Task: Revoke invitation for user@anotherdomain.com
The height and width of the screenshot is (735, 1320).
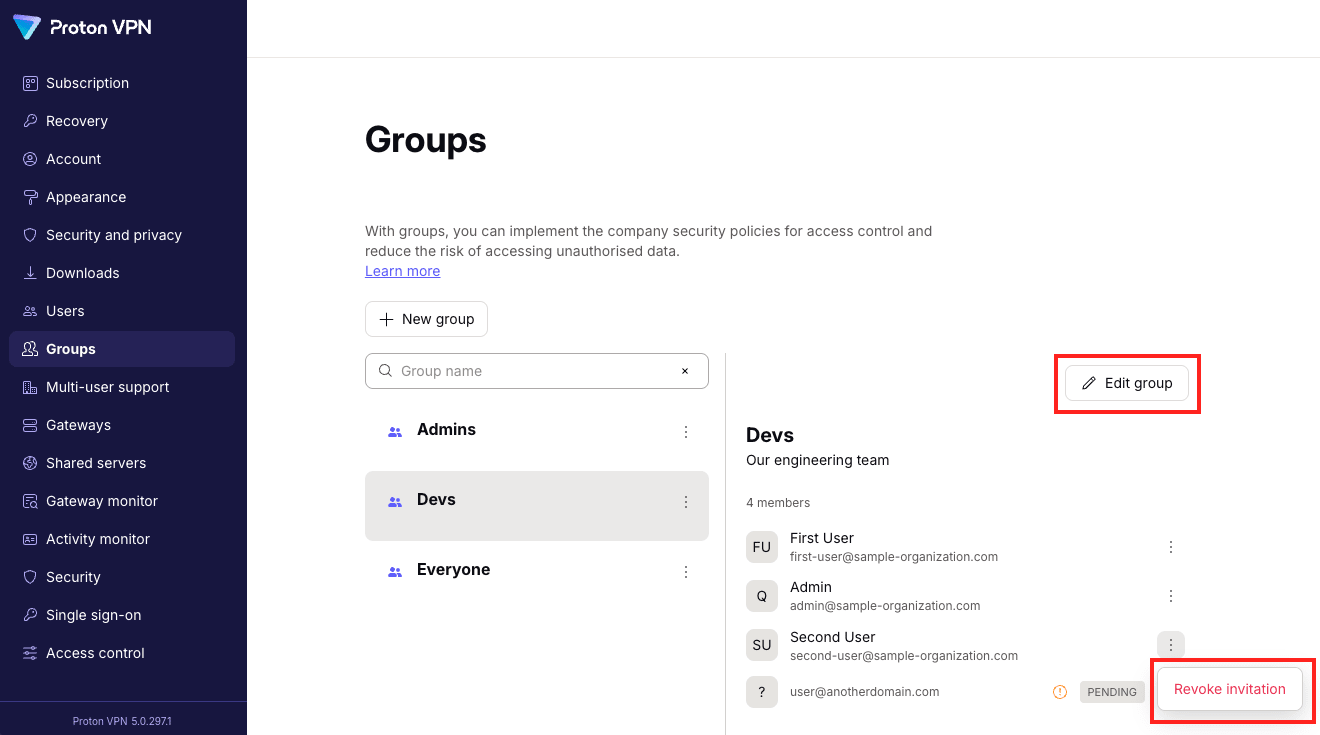Action: (1229, 689)
